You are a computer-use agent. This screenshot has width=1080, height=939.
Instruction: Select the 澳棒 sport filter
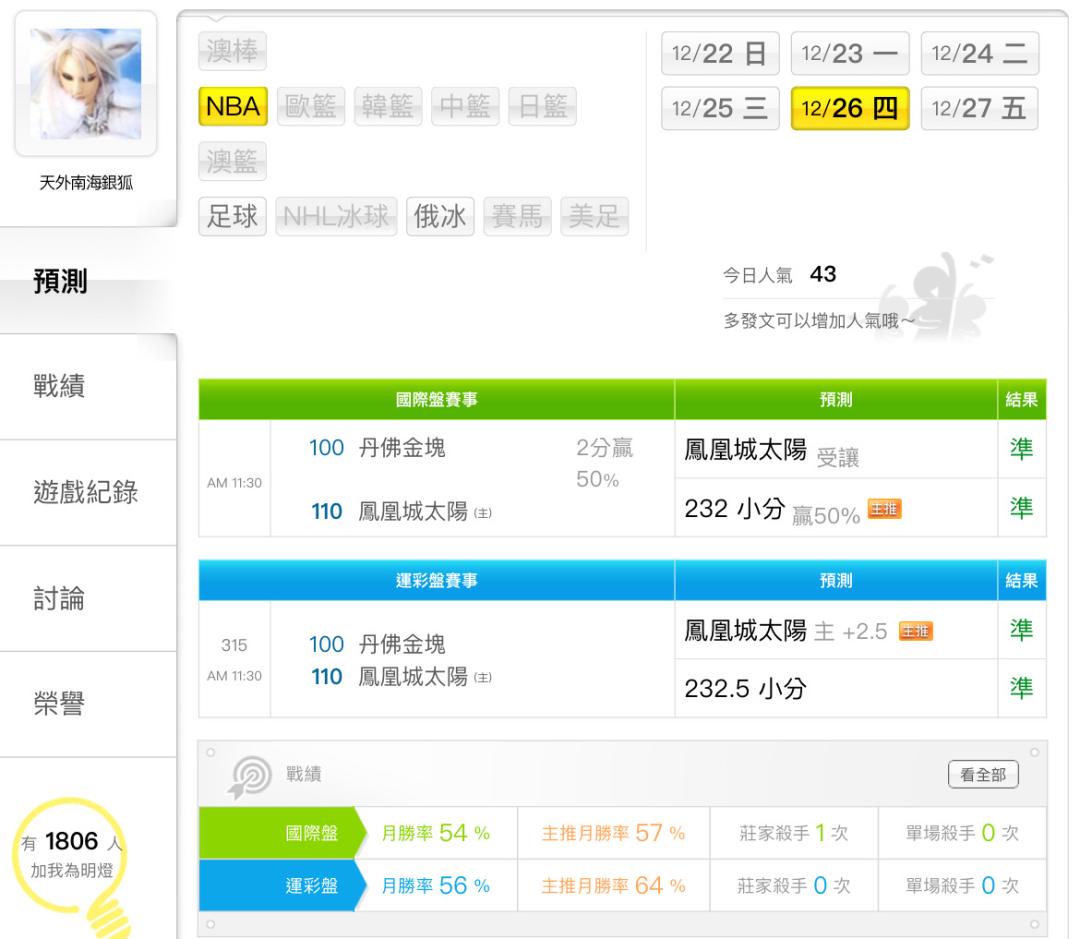click(232, 52)
